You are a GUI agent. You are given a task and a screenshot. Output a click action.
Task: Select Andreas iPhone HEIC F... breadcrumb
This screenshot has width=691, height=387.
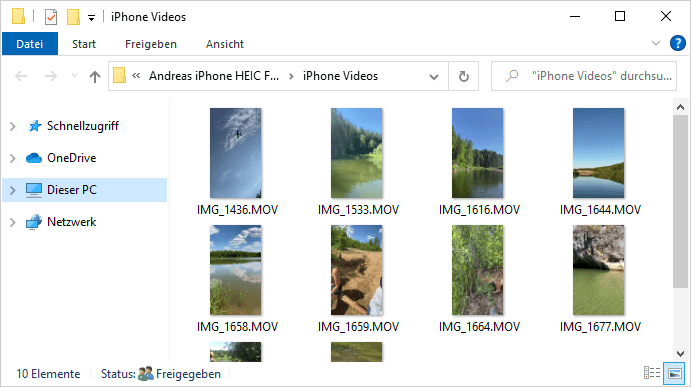pos(214,76)
